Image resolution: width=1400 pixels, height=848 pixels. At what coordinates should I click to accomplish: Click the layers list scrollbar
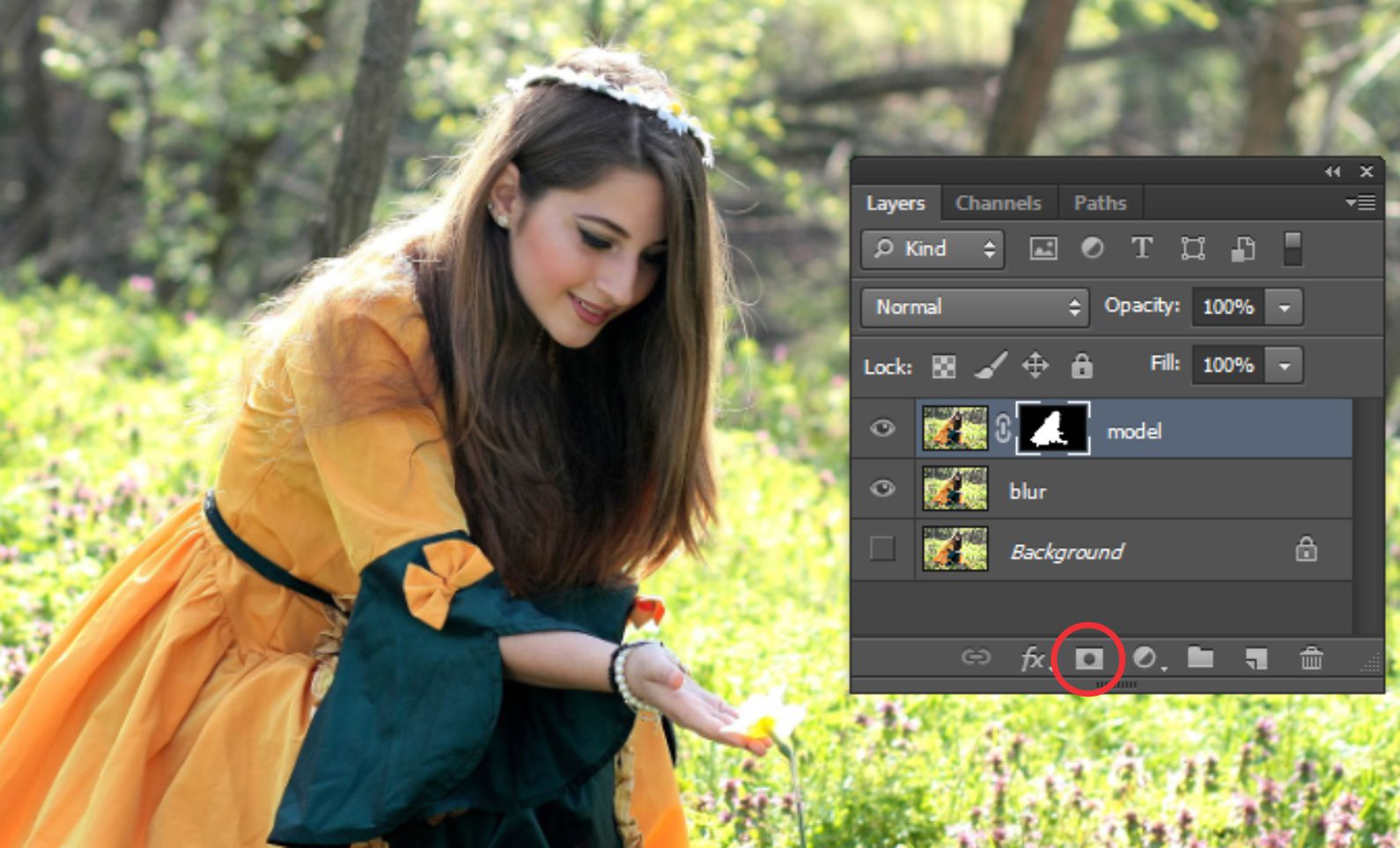[1367, 516]
